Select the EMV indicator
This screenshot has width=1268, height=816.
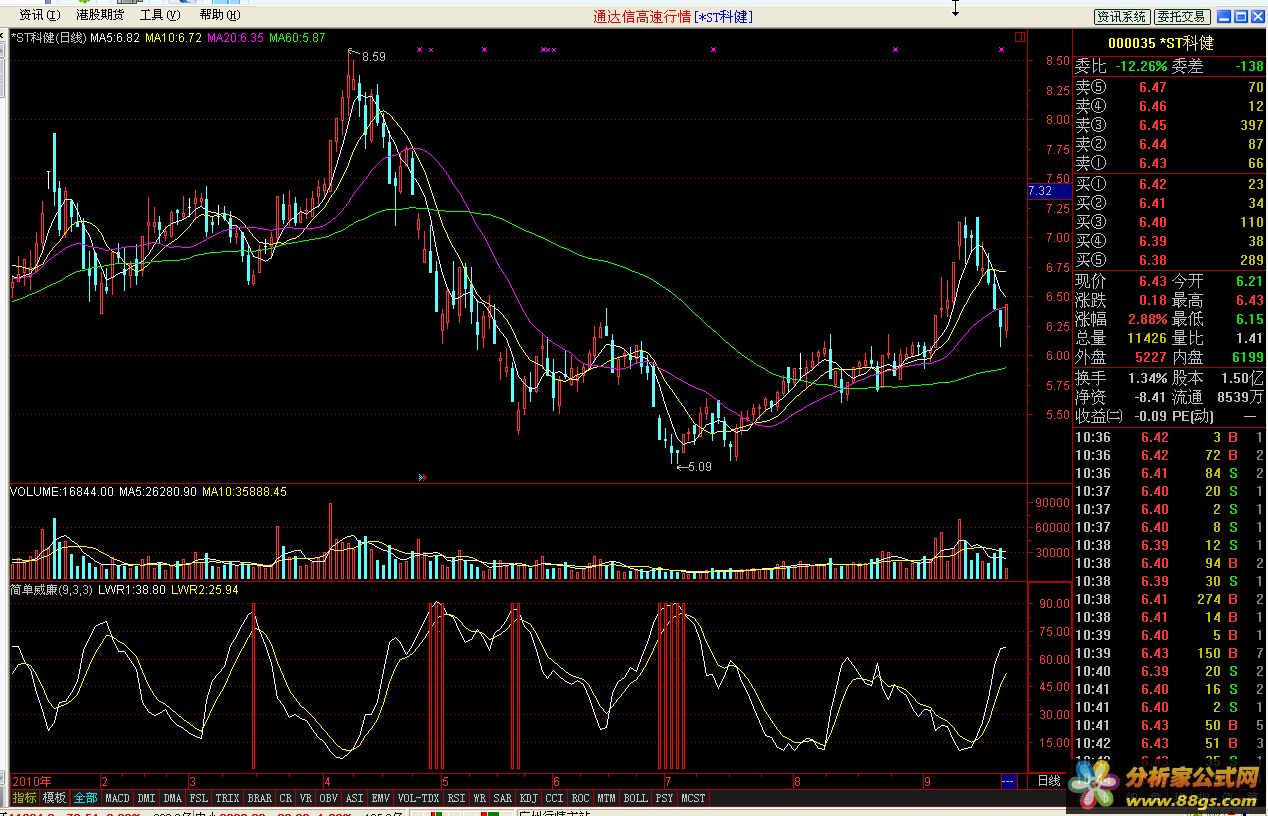point(381,798)
